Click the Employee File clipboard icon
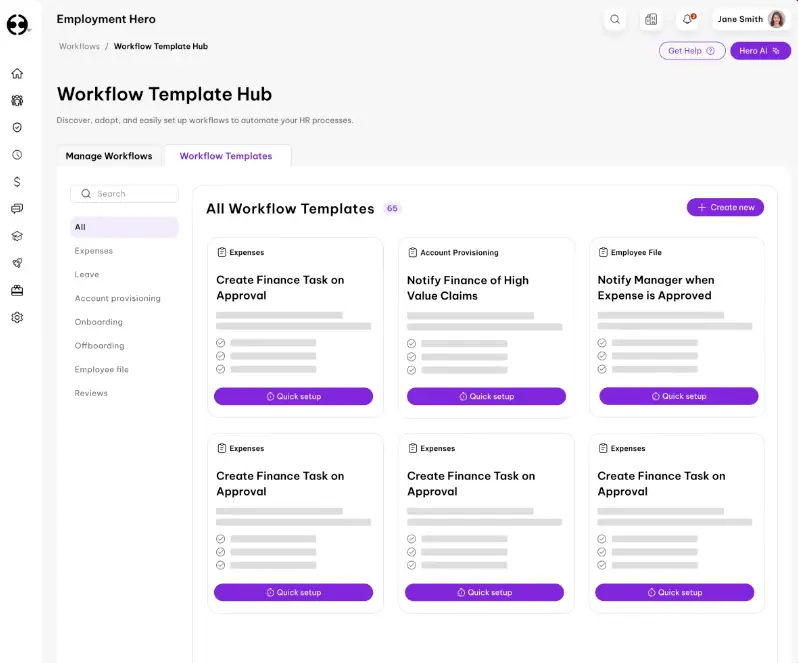The height and width of the screenshot is (663, 798). pyautogui.click(x=603, y=252)
